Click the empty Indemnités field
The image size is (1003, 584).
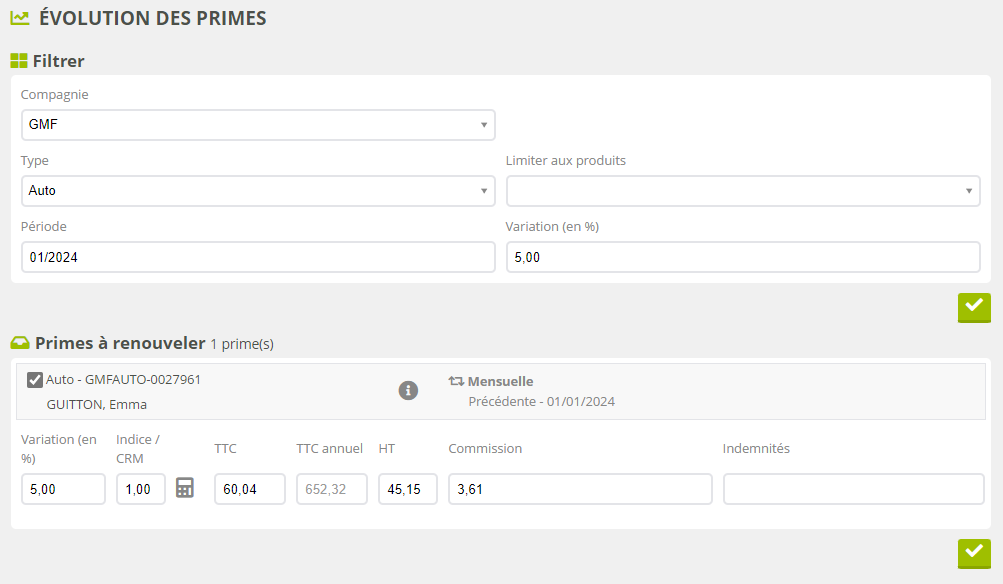(853, 489)
